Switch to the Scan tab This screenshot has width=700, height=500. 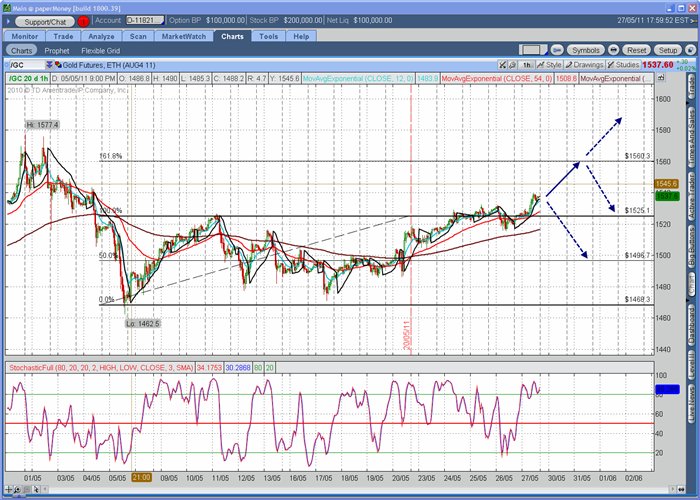click(138, 36)
